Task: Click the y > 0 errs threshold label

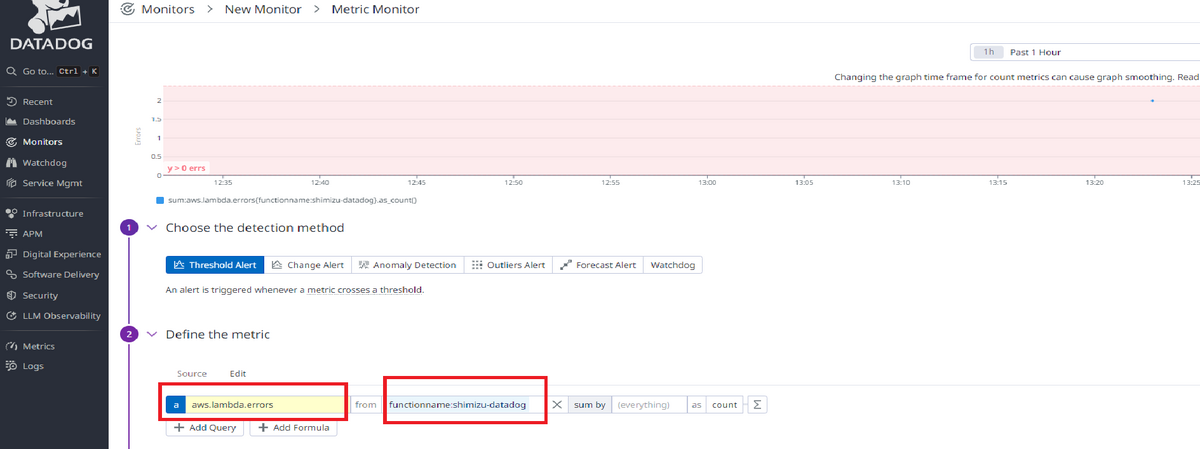Action: pos(186,168)
